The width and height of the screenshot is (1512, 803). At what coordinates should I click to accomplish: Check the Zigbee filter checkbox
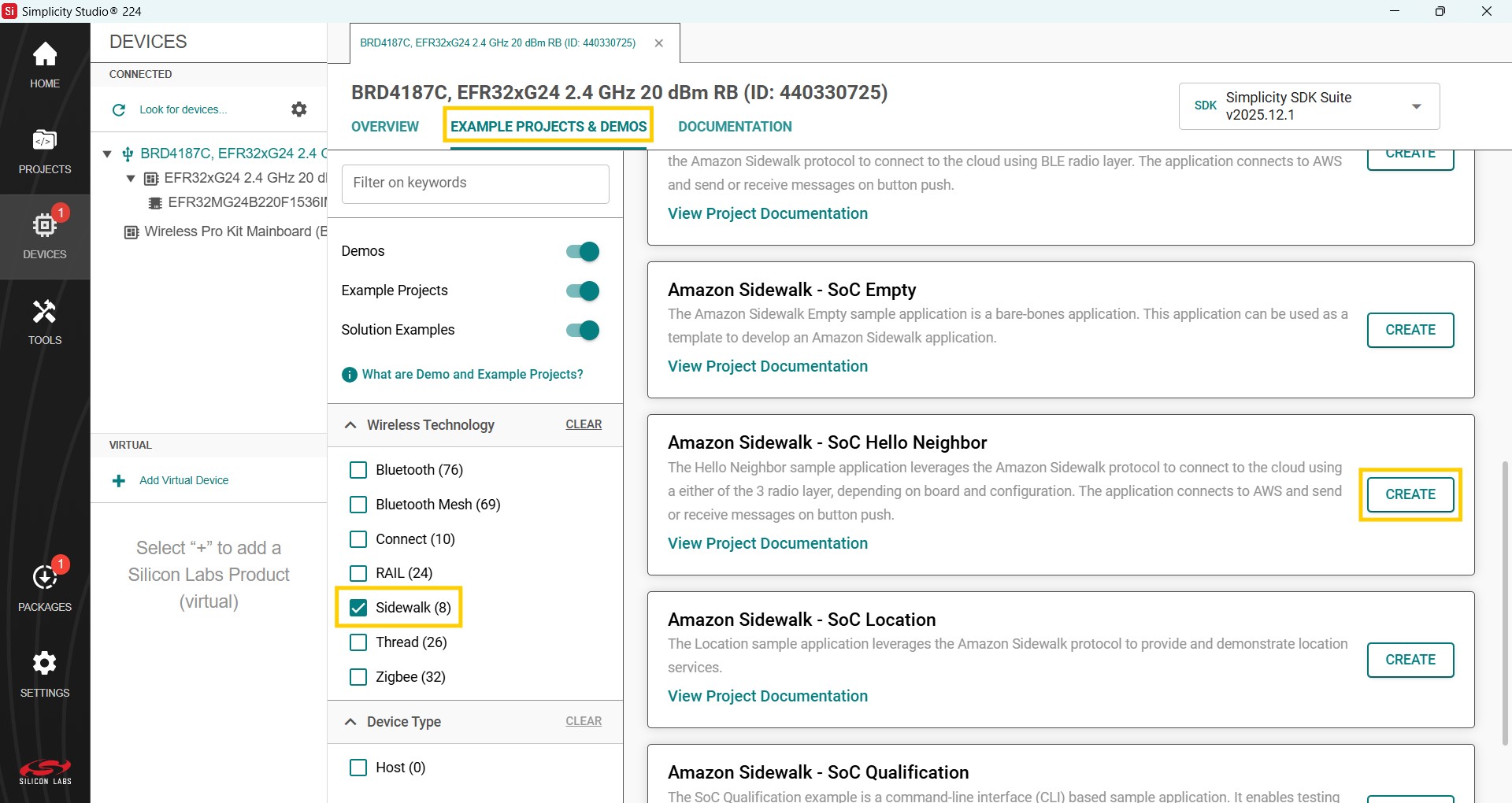(358, 677)
